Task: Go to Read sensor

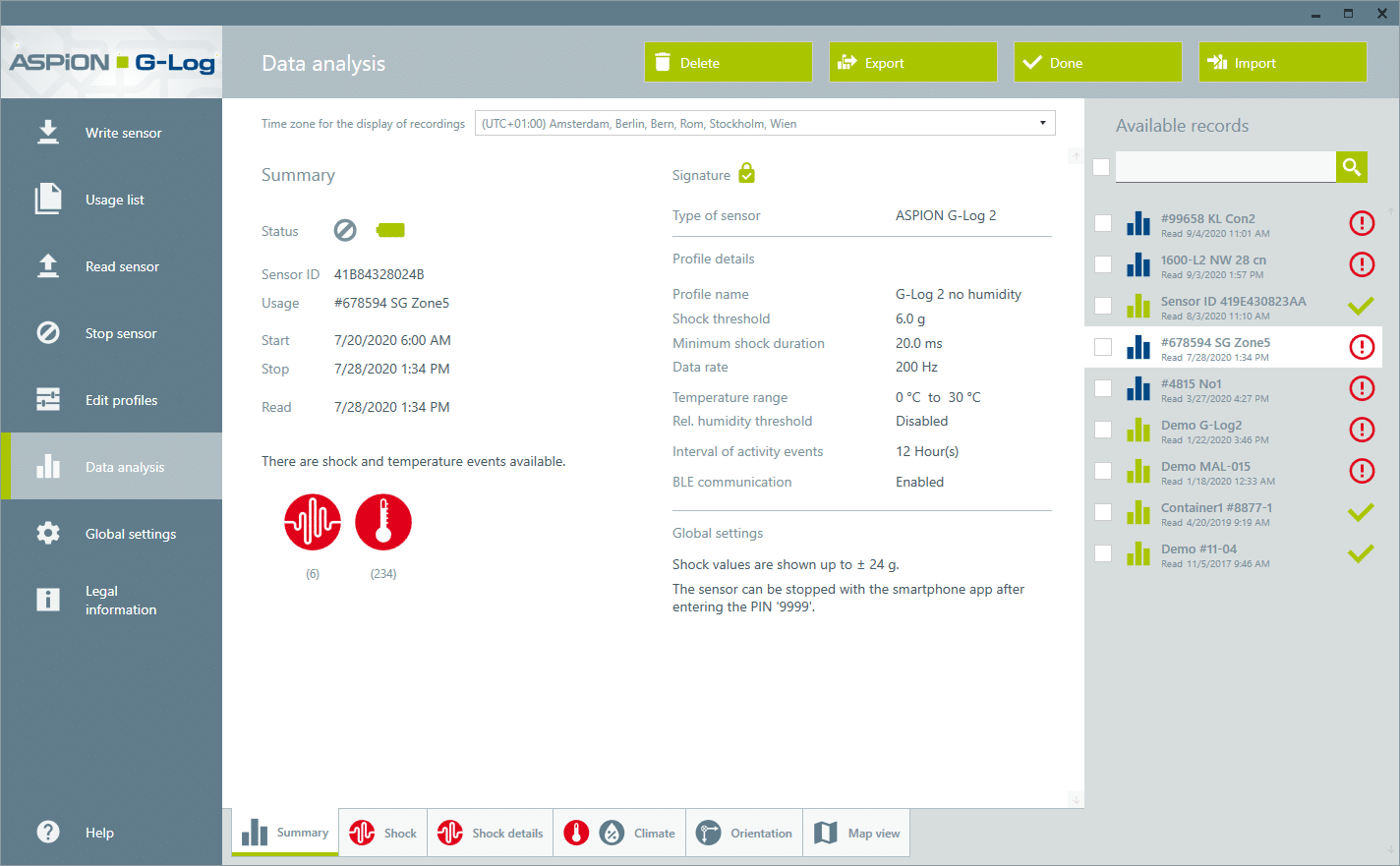Action: [111, 266]
